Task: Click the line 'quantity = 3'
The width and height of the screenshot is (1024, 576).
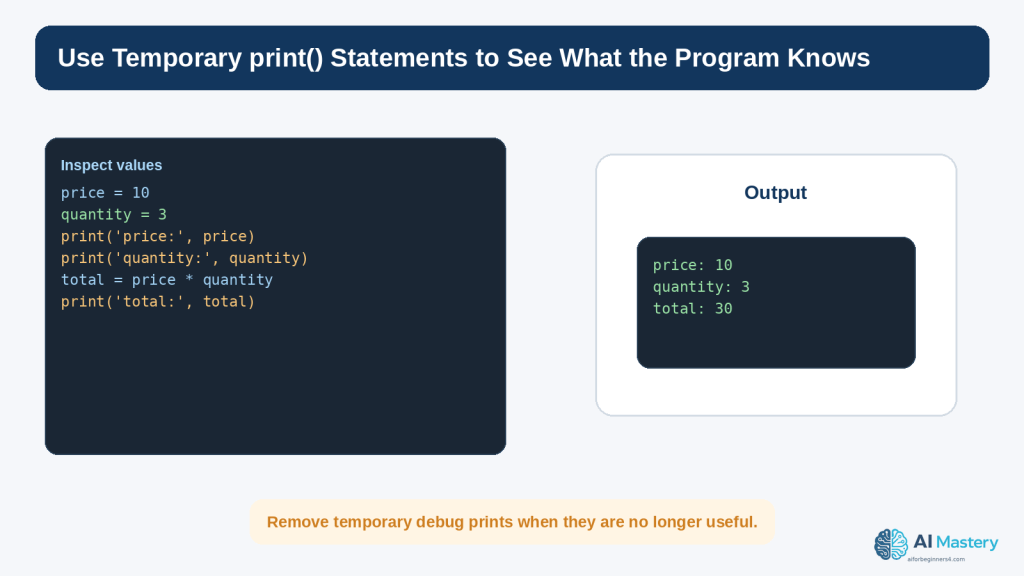Action: tap(114, 214)
